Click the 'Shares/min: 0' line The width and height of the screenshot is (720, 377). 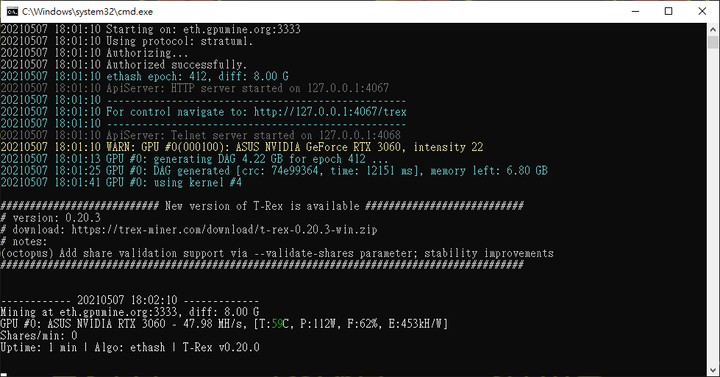(39, 336)
